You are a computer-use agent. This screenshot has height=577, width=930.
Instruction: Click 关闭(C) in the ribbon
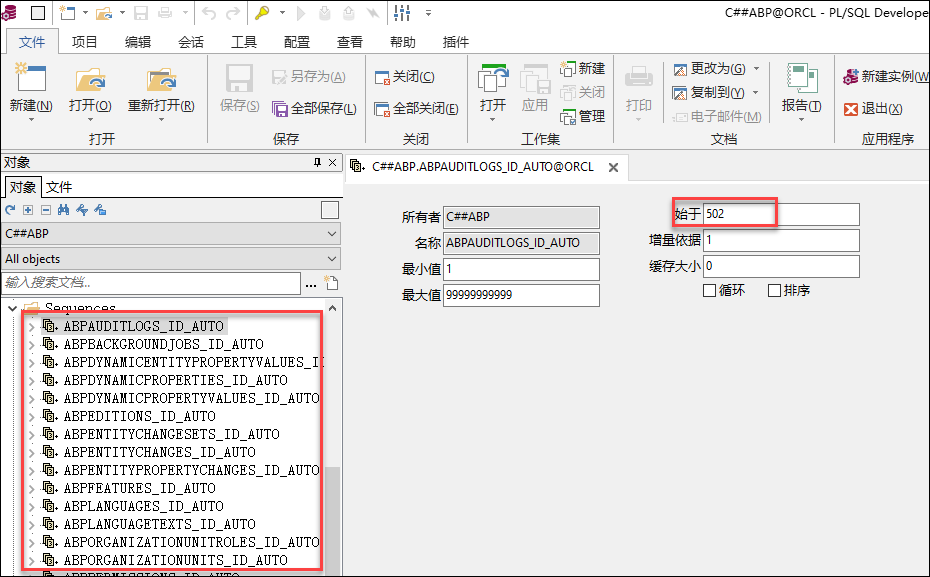[x=405, y=76]
